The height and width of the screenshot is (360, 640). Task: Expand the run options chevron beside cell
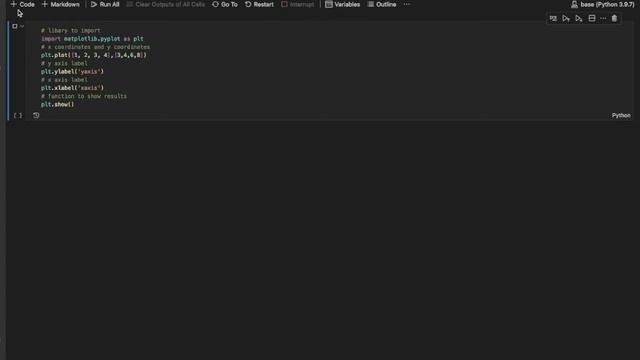point(22,26)
